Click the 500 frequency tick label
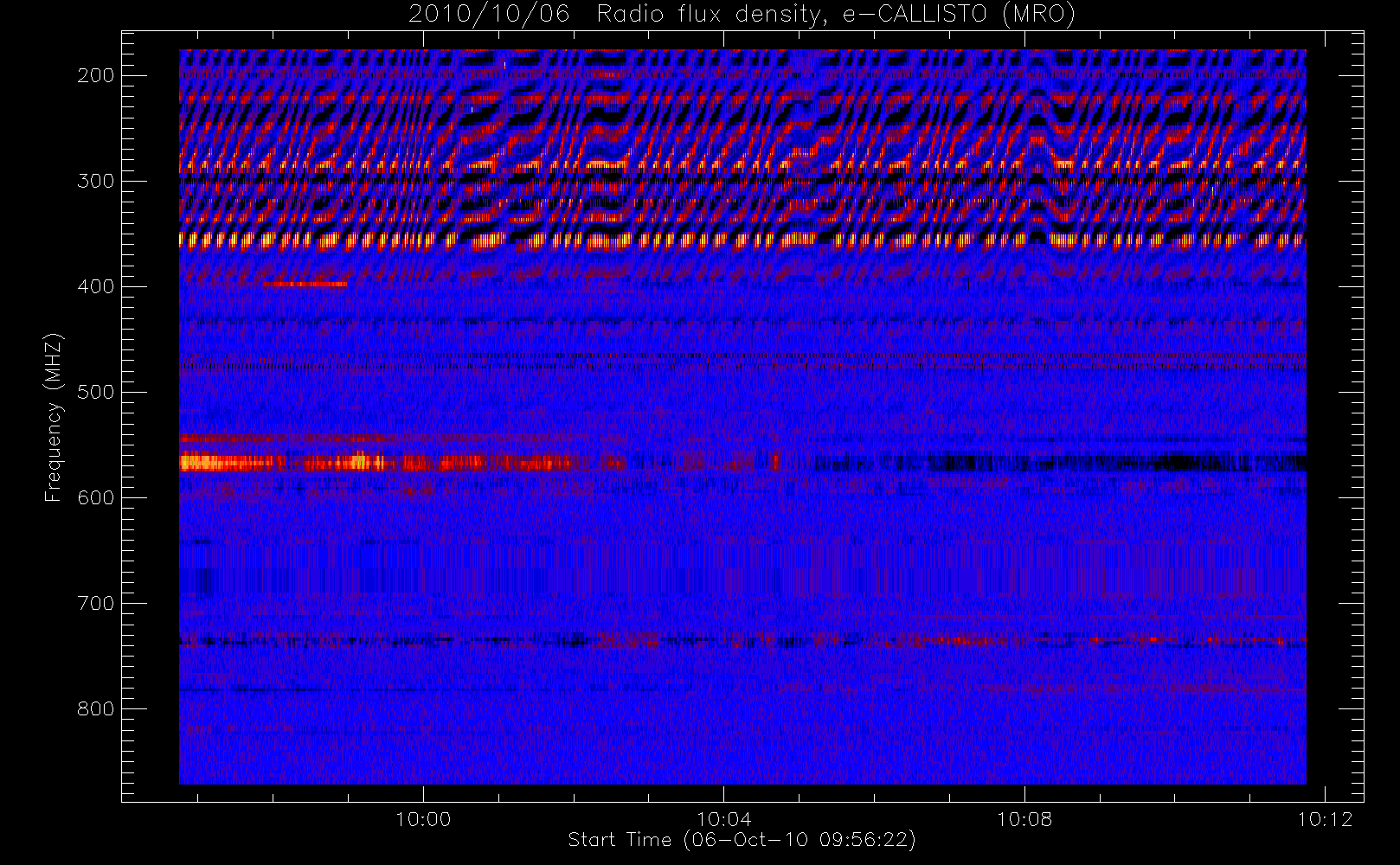Viewport: 1400px width, 865px height. point(95,392)
